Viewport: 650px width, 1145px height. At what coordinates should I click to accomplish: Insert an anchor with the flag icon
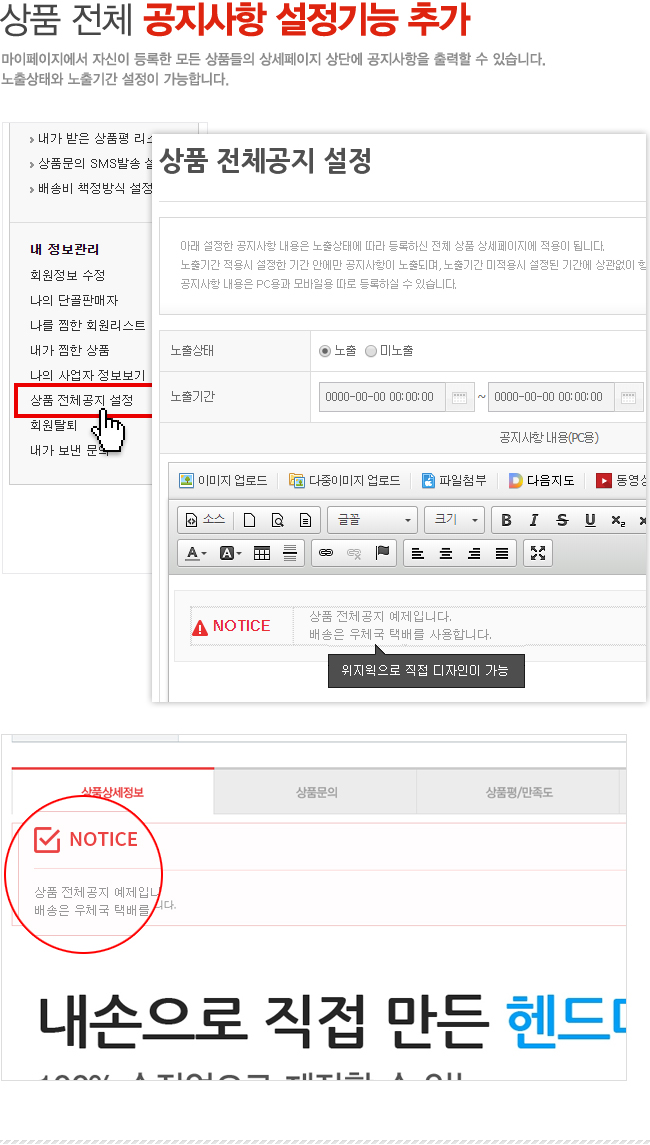382,554
